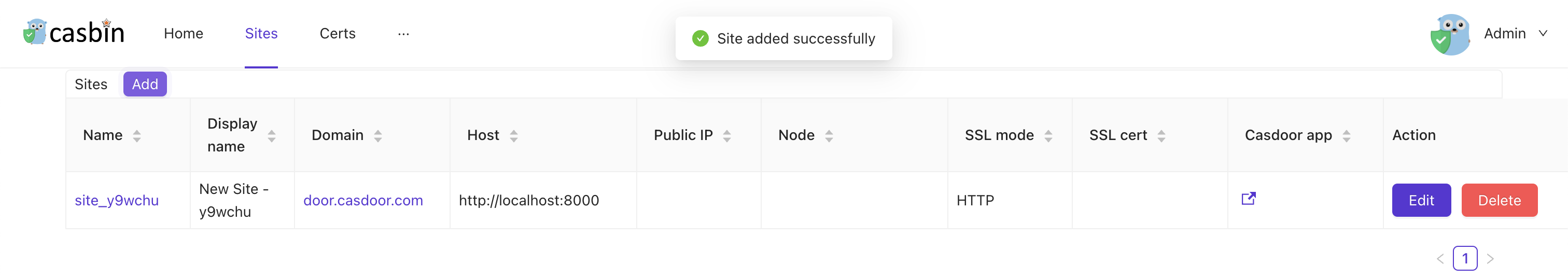Sort by the Public IP column
This screenshot has height=279, width=1568.
pos(726,136)
